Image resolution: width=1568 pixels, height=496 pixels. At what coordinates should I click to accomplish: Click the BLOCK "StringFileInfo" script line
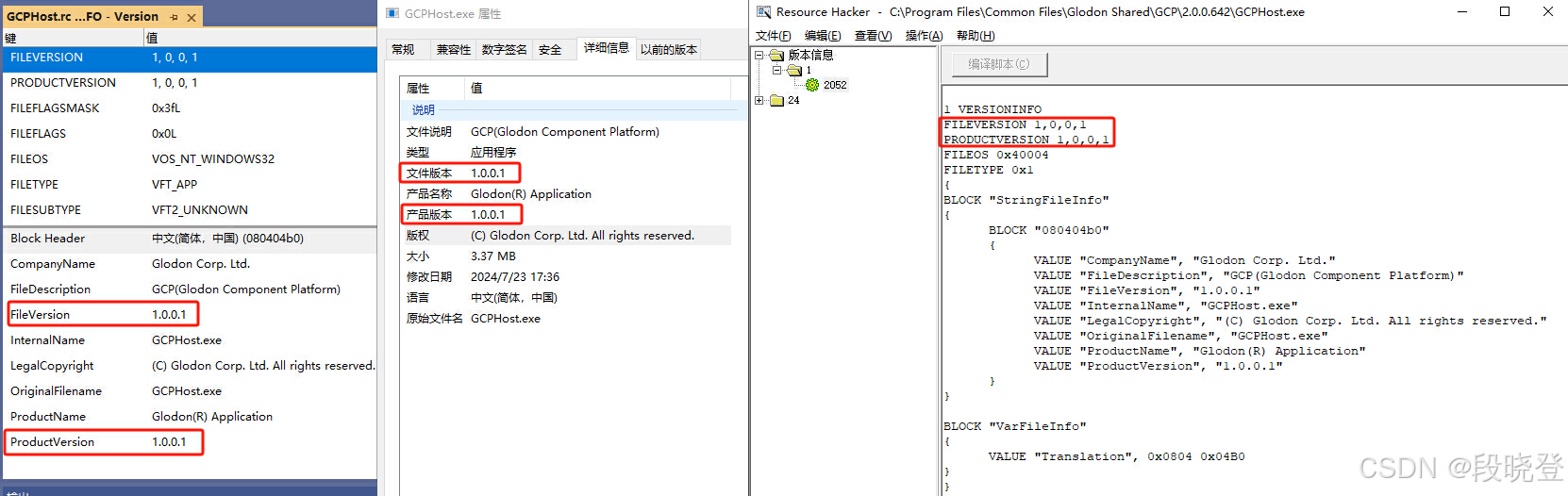click(1026, 200)
